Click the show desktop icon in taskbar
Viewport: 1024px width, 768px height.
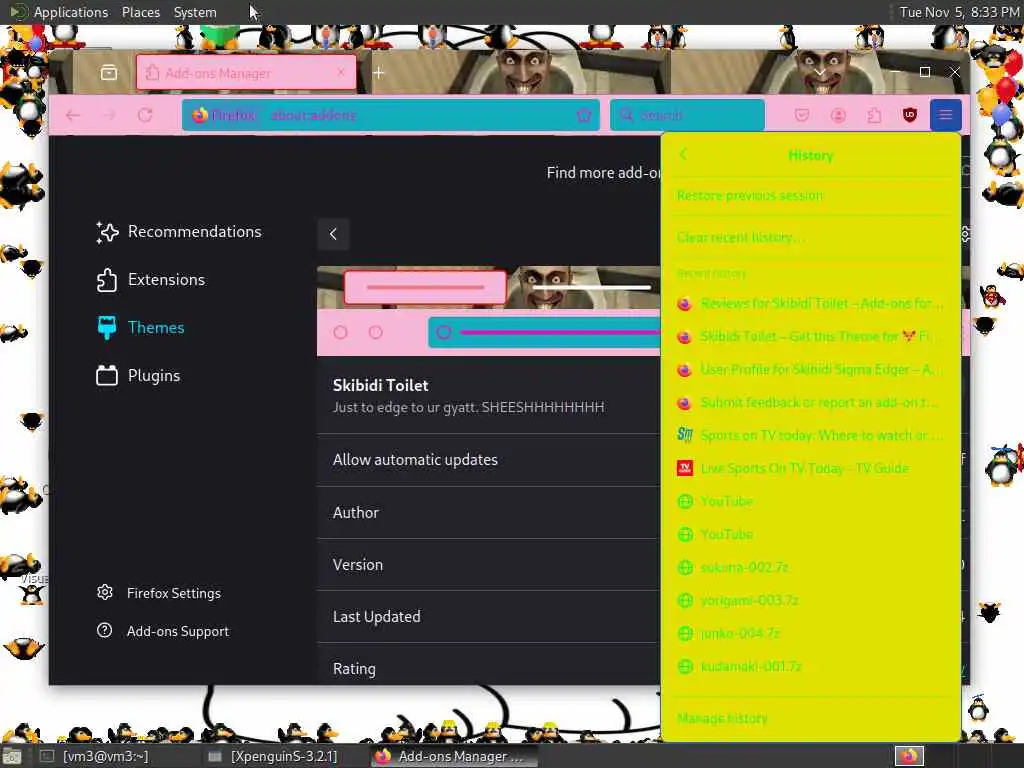click(12, 757)
